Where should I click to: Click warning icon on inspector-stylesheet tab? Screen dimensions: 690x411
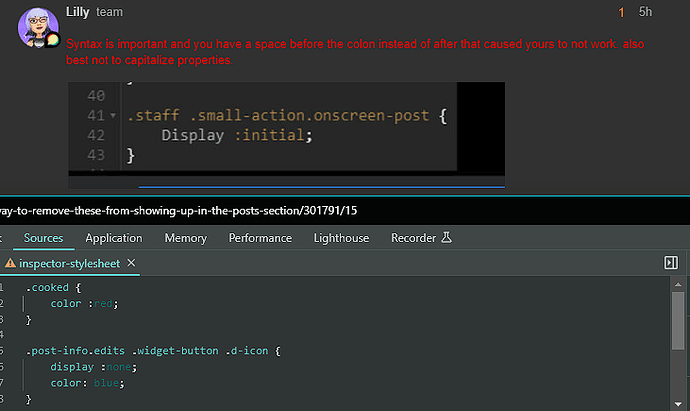pos(10,263)
